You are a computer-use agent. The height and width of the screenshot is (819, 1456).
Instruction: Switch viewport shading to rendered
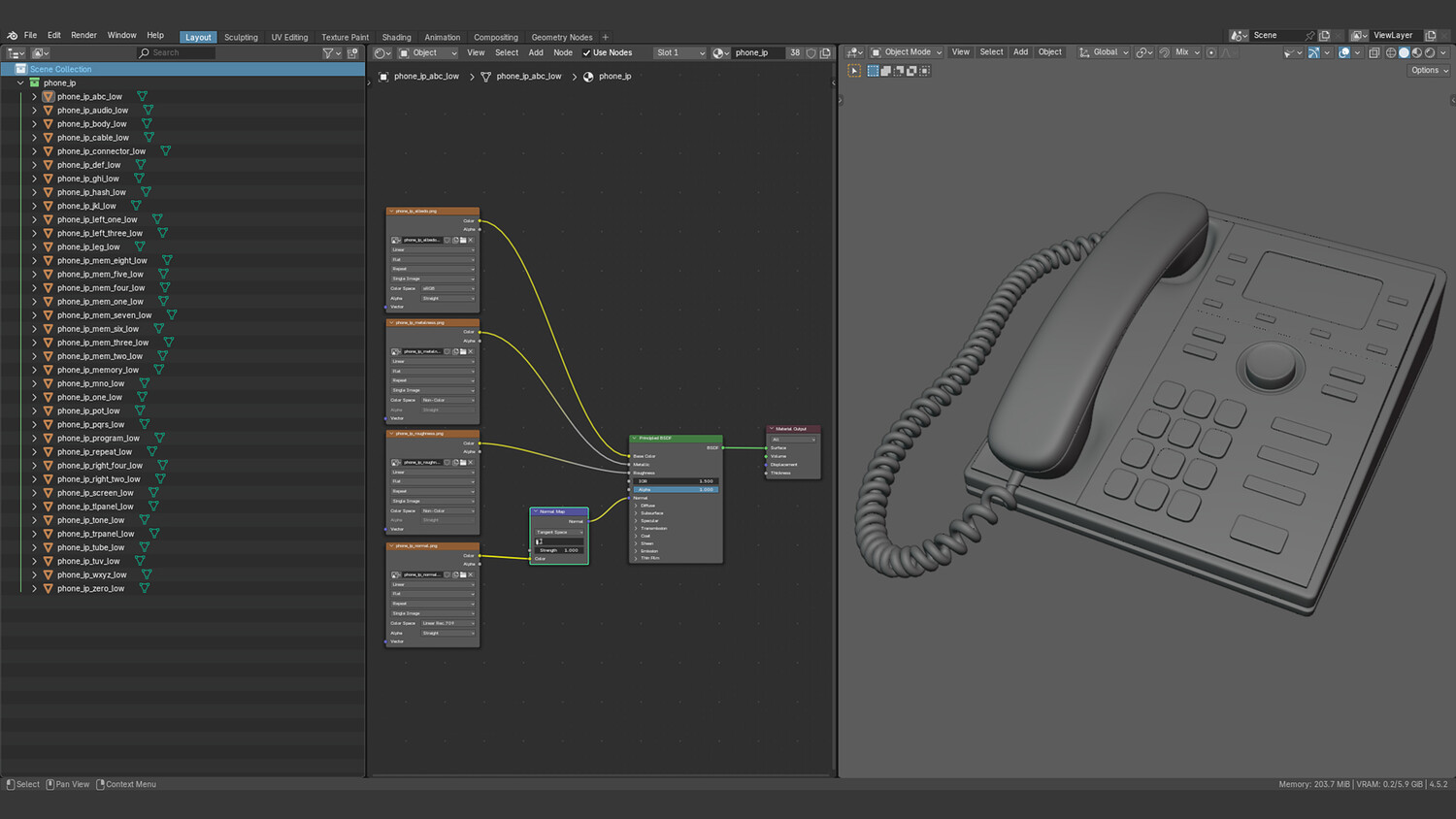point(1430,52)
